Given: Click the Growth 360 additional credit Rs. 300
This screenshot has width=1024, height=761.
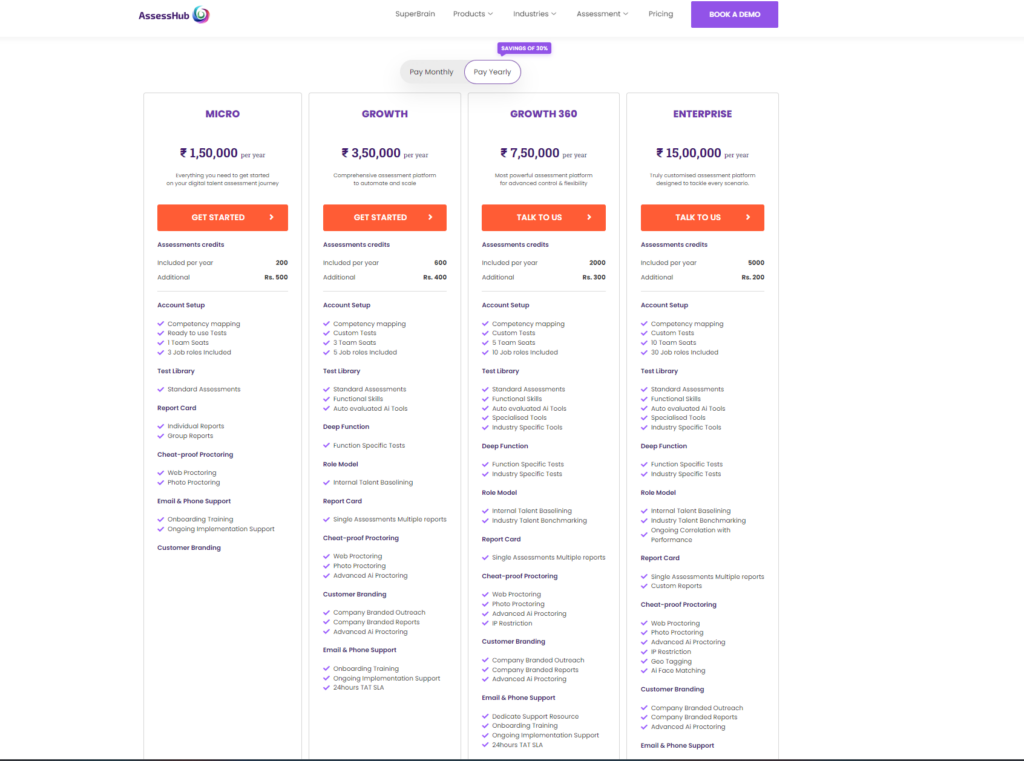Looking at the screenshot, I should 594,277.
